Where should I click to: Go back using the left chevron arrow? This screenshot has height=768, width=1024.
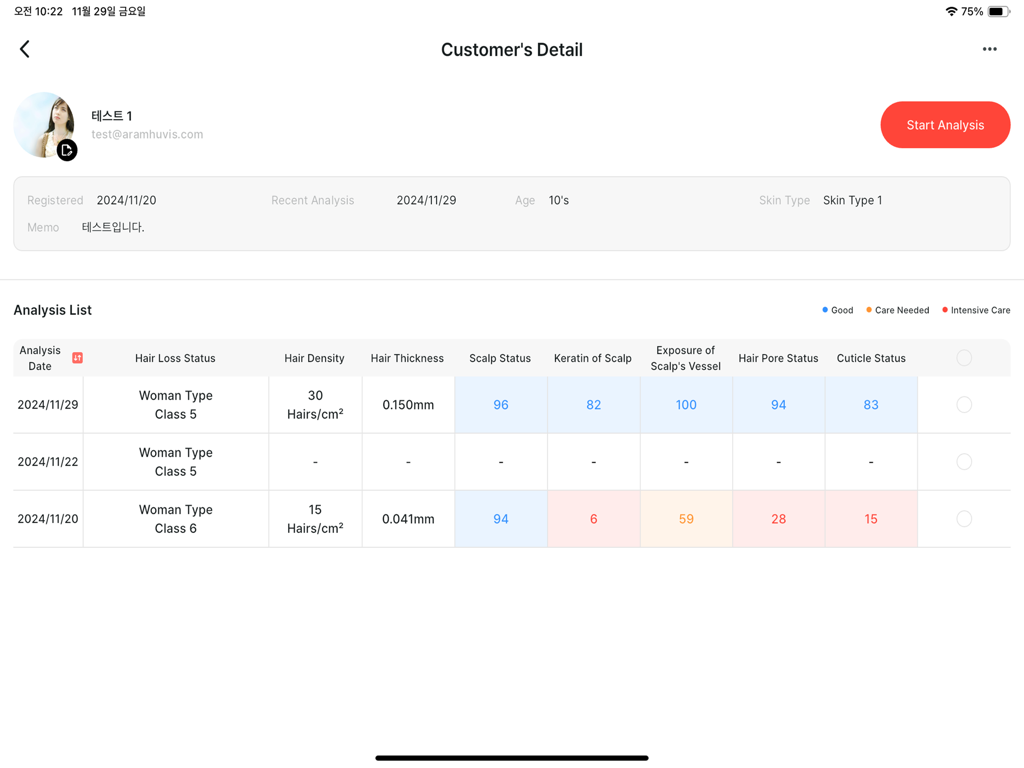point(25,49)
